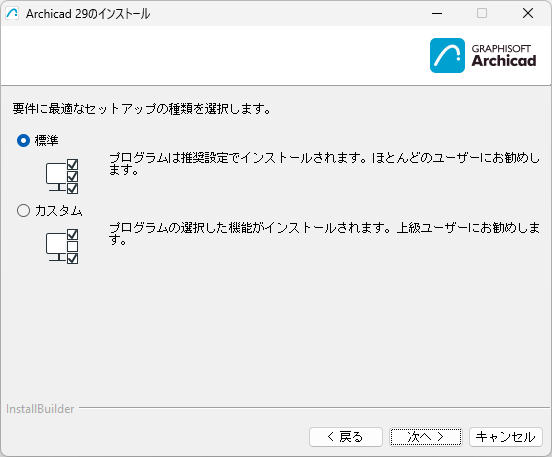Click the standard setup computer icon
This screenshot has height=457, width=552.
coord(62,176)
